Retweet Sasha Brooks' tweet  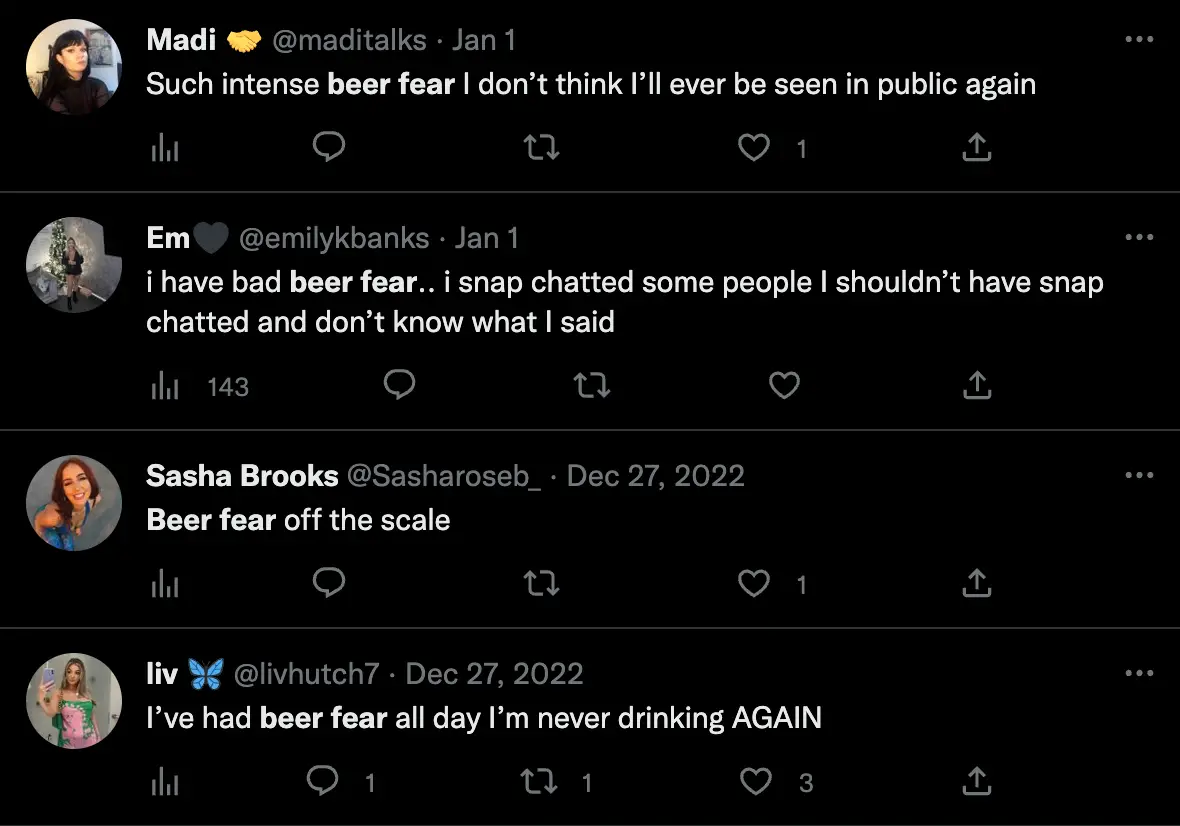(541, 583)
